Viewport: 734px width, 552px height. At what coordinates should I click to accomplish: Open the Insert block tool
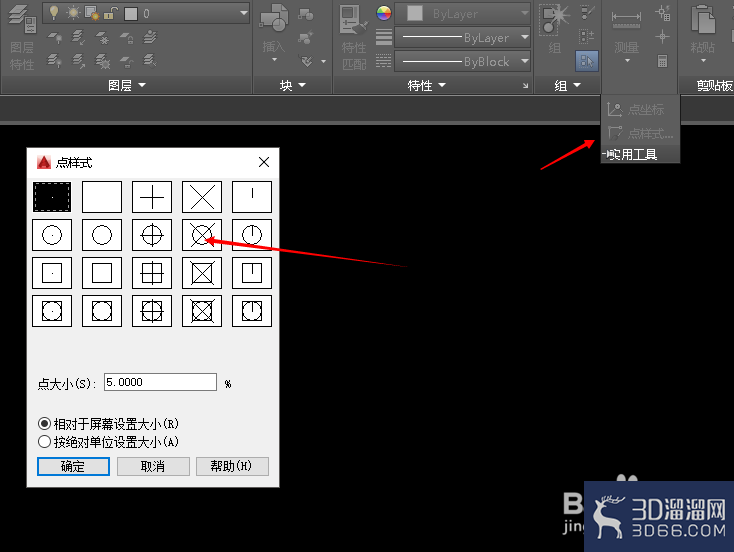(274, 34)
